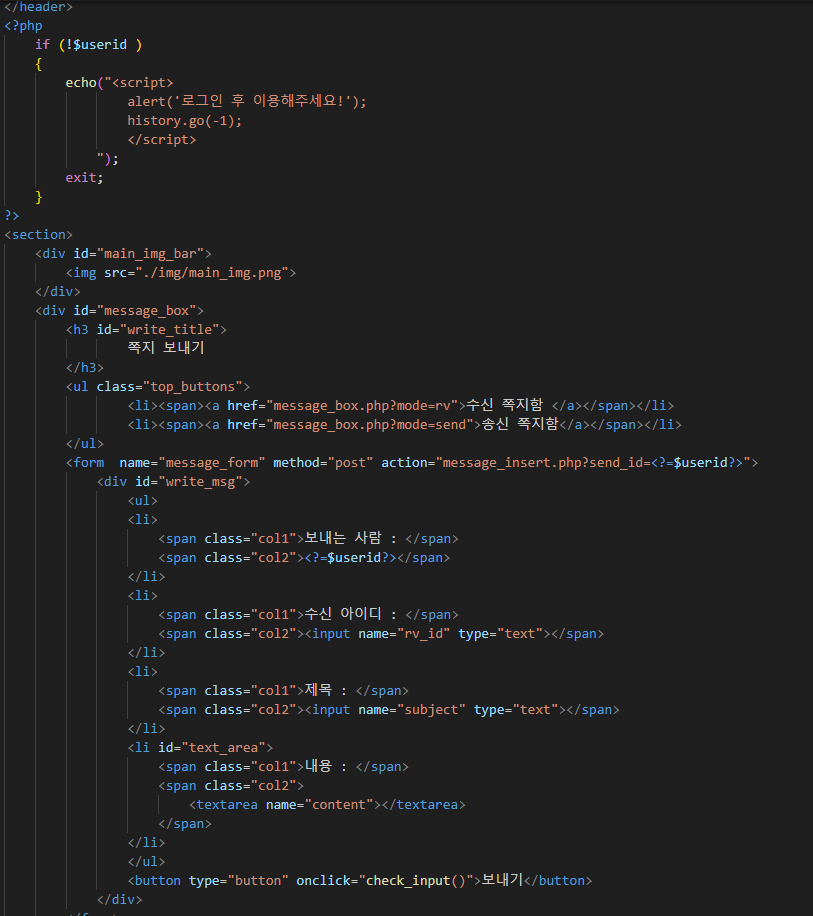Image resolution: width=813 pixels, height=916 pixels.
Task: Click the col2 span with <?=$userid?>
Action: click(304, 557)
